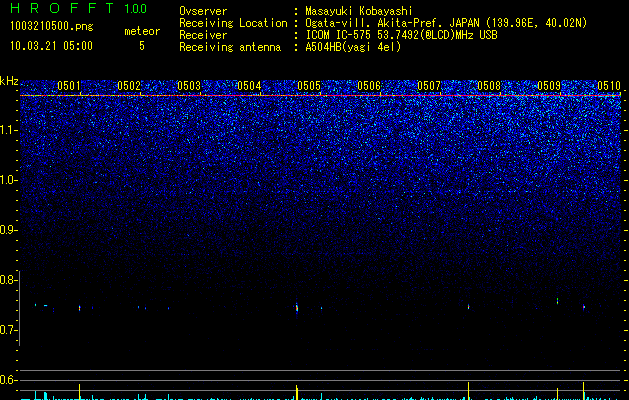The width and height of the screenshot is (629, 400).
Task: Select the file name 1003210500.png
Action: pos(52,27)
